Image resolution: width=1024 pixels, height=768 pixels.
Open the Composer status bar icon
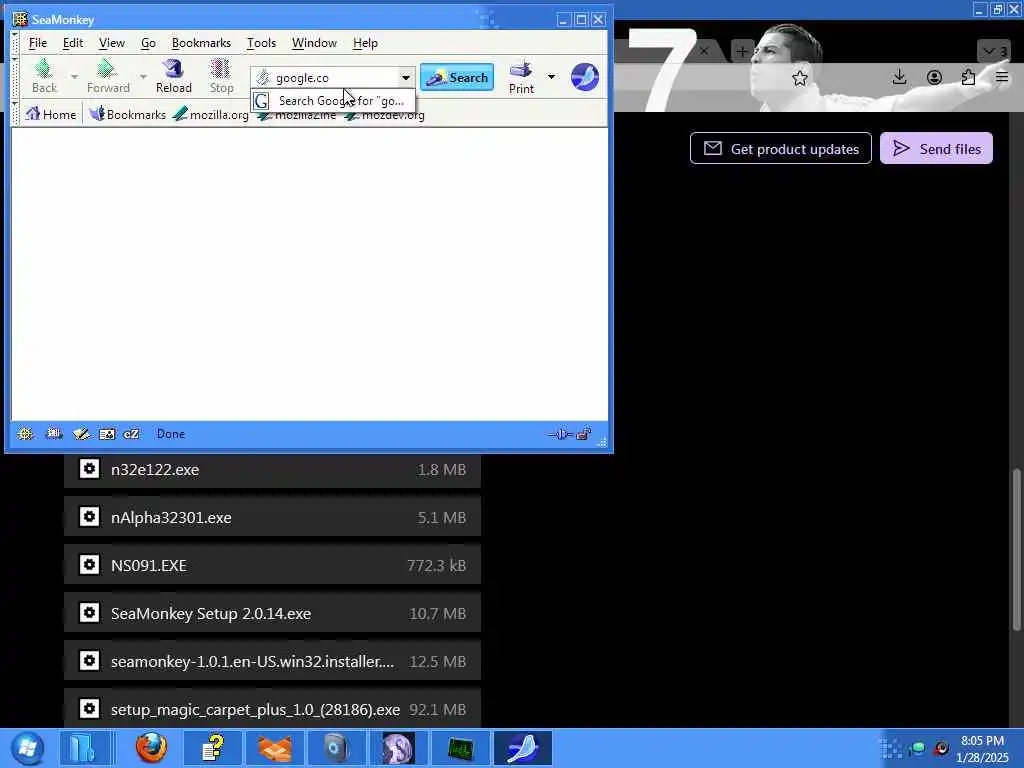81,434
